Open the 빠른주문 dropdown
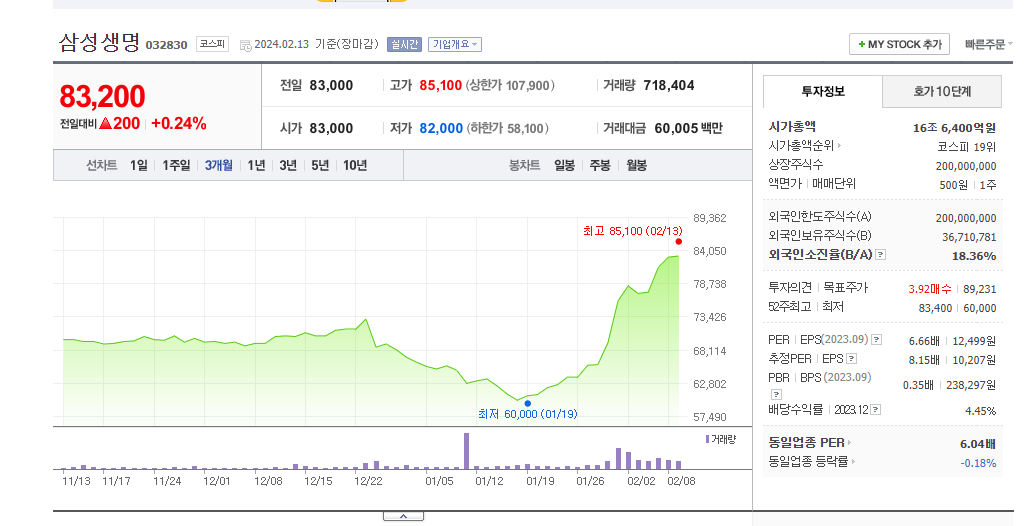 pyautogui.click(x=988, y=44)
